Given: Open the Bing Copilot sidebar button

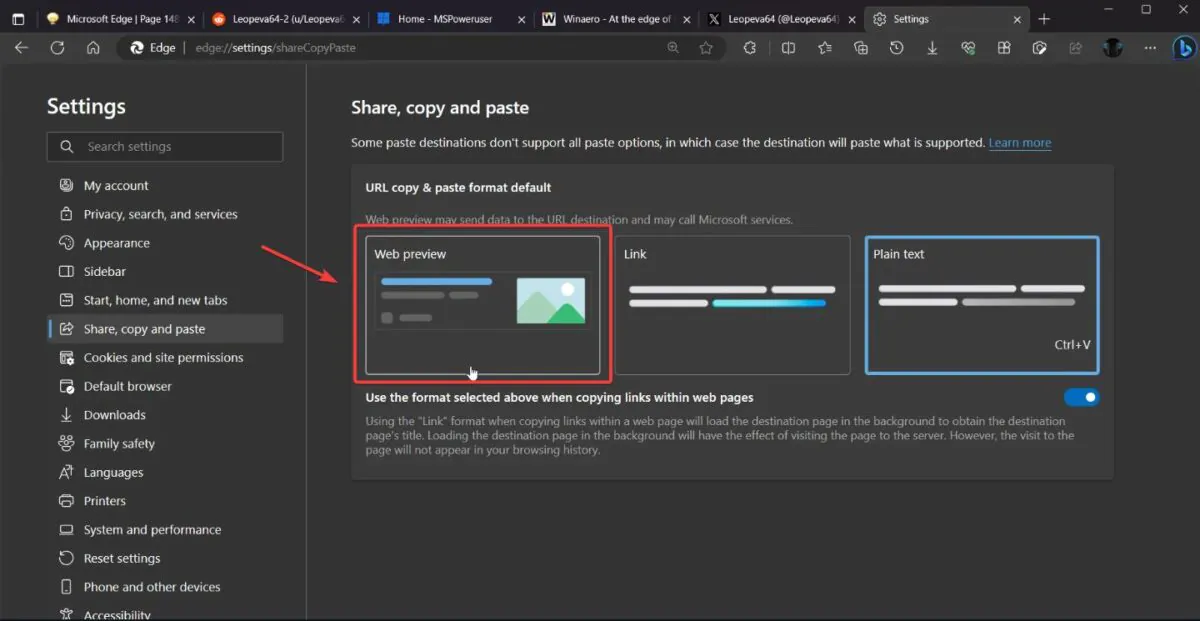Looking at the screenshot, I should tap(1183, 48).
